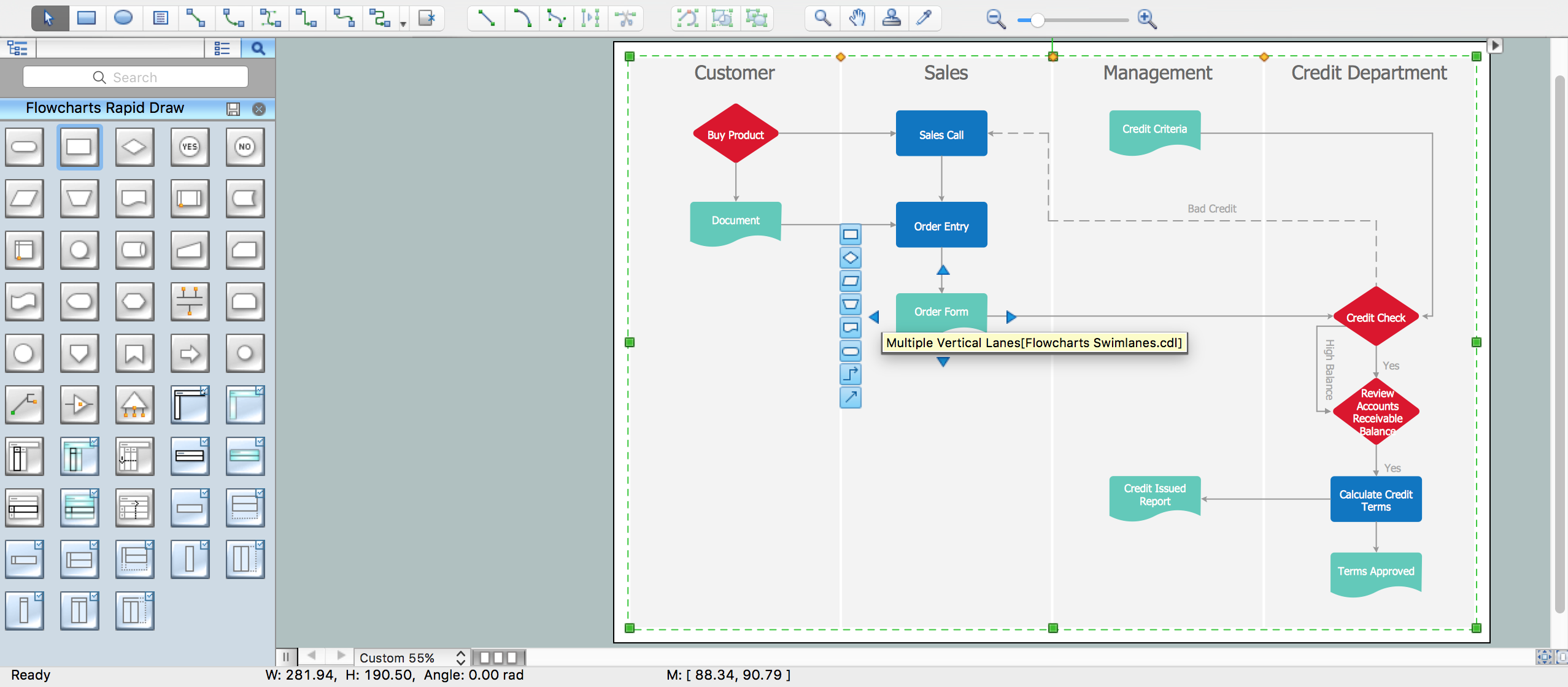Click the downward blue rapid-draw arrow

(943, 362)
